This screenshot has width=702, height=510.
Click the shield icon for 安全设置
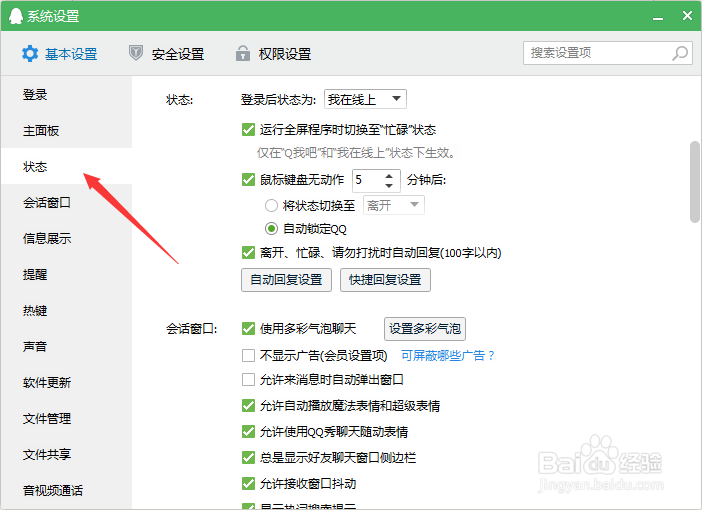coord(136,53)
